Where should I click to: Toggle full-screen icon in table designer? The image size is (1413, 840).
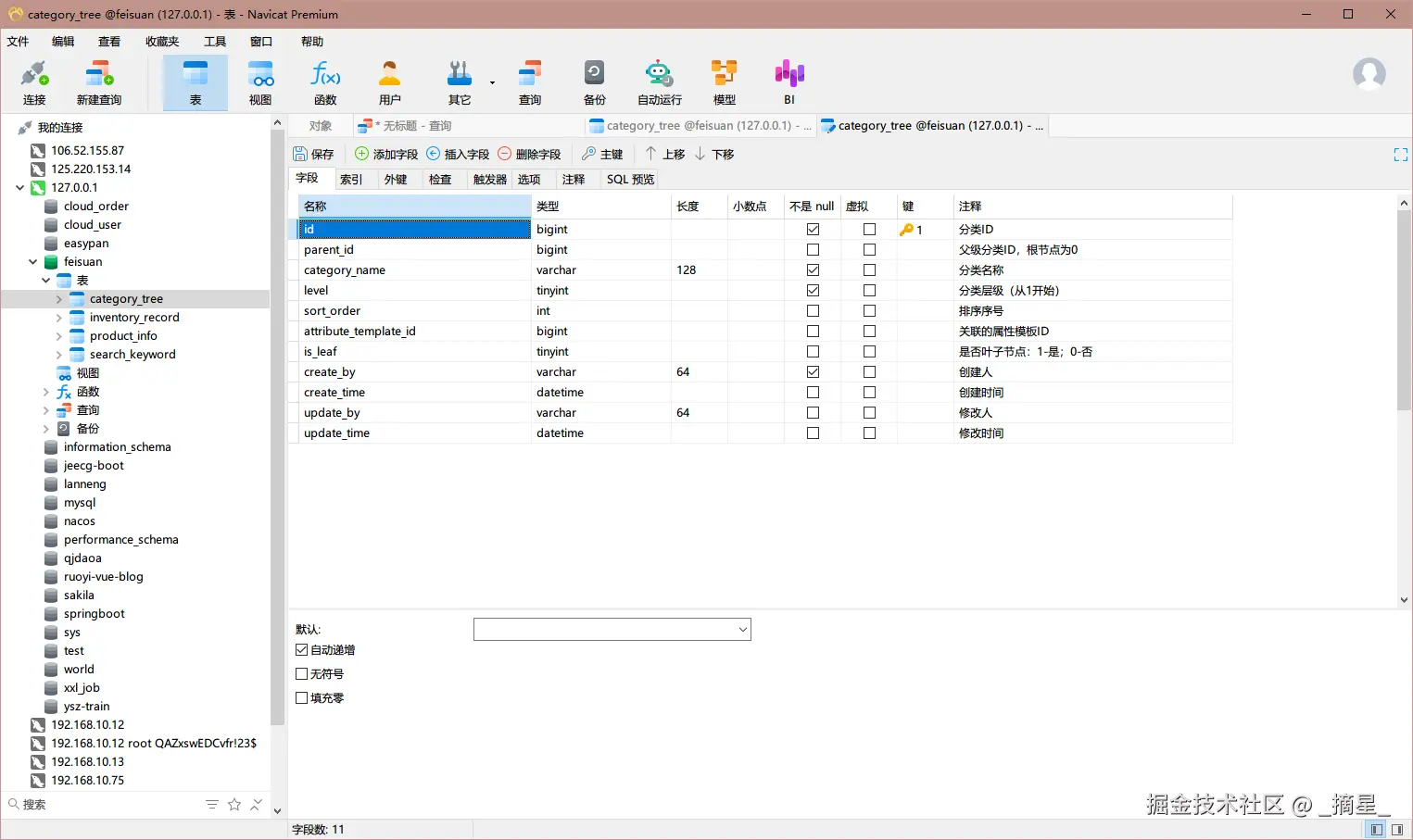click(x=1401, y=155)
